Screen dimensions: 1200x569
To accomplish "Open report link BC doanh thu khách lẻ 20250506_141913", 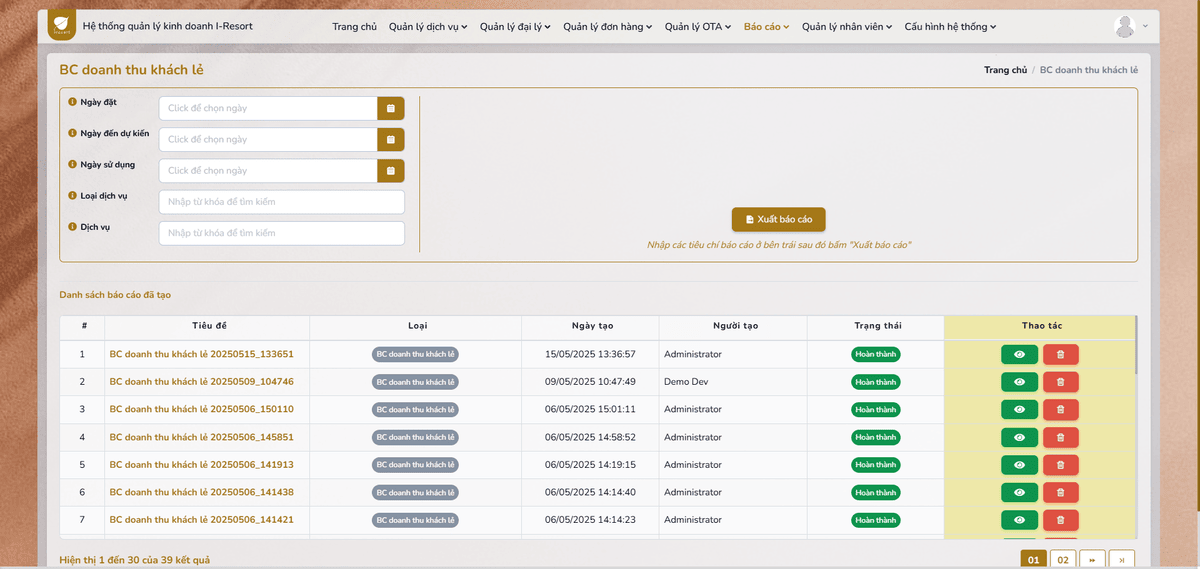I will pos(201,465).
